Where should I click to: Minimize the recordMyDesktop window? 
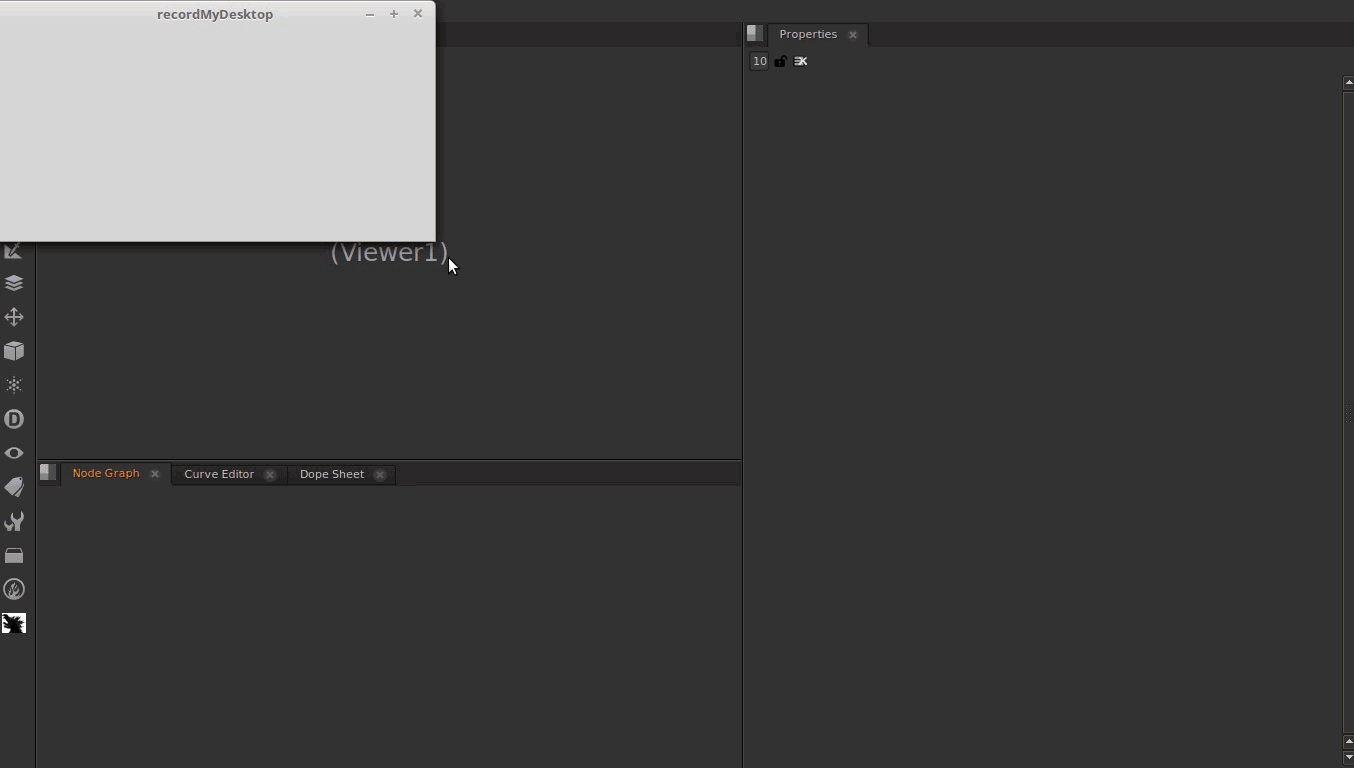coord(370,14)
